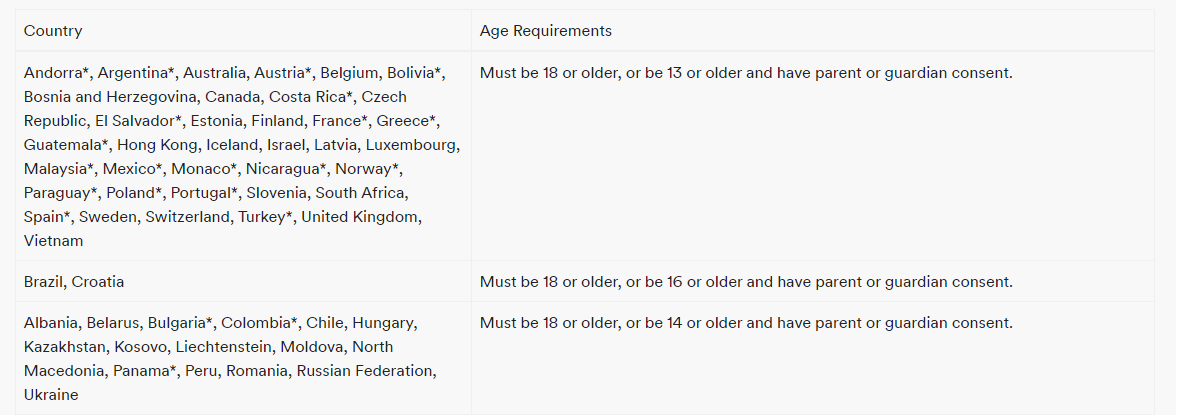The height and width of the screenshot is (415, 1178).
Task: Click the Country column header
Action: [53, 31]
